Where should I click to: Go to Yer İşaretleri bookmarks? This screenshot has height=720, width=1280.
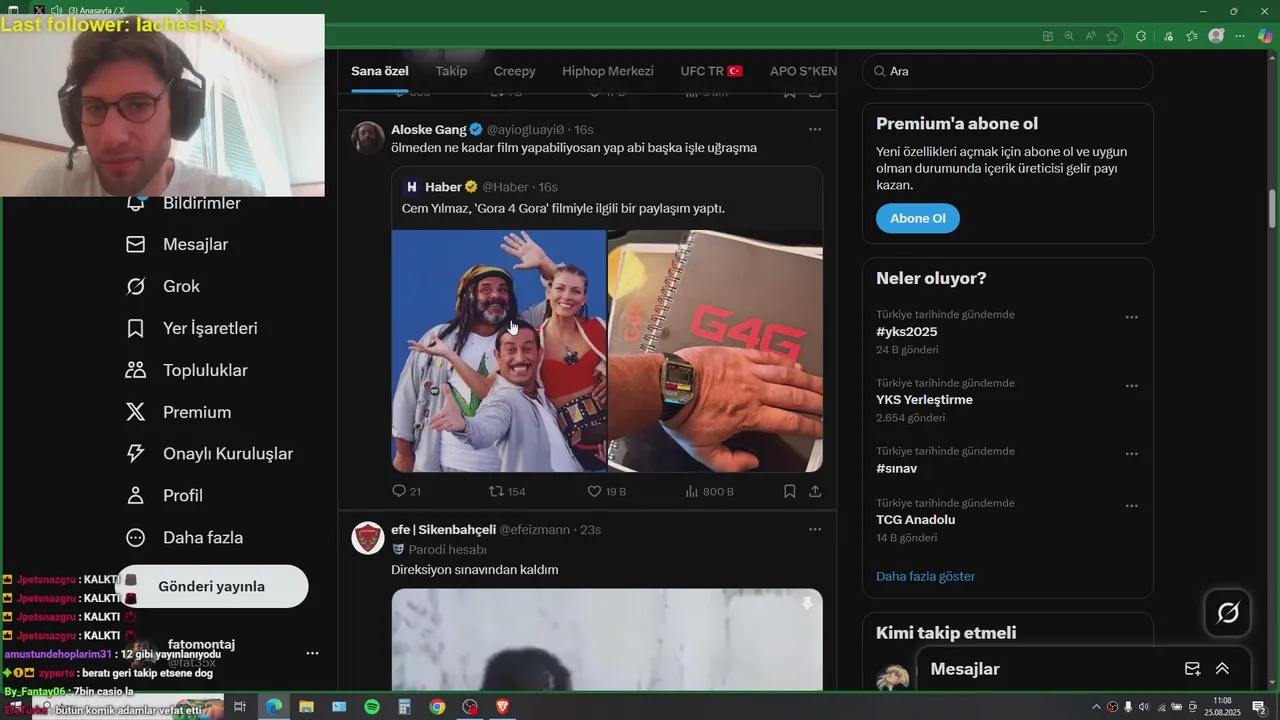click(191, 328)
